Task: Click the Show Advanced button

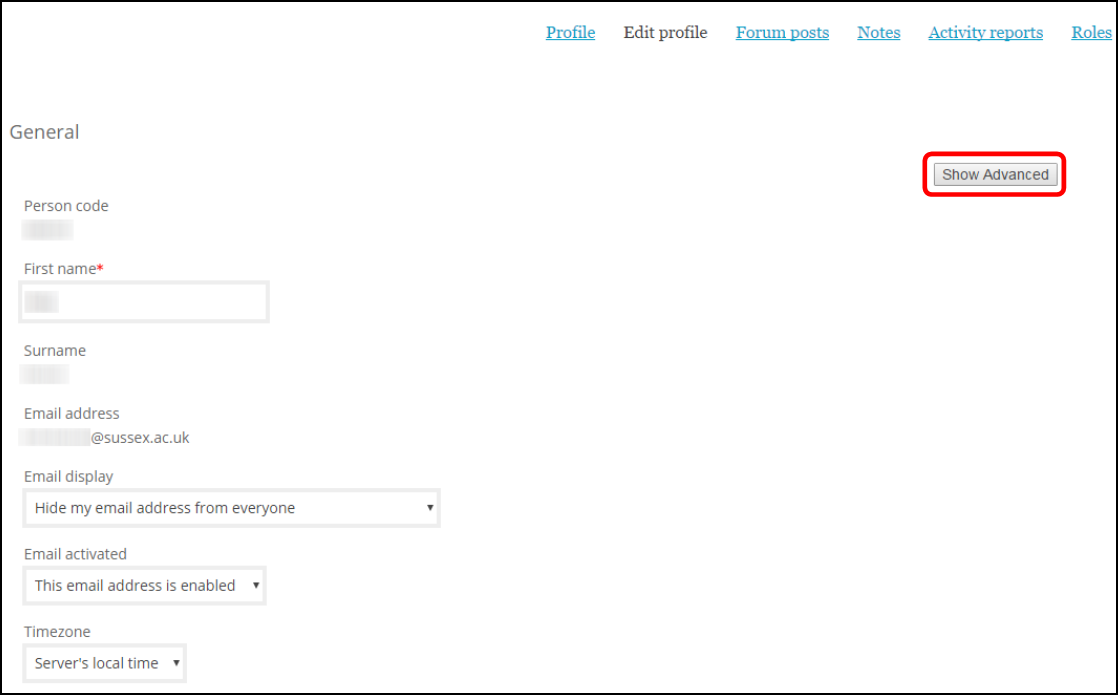Action: click(995, 175)
